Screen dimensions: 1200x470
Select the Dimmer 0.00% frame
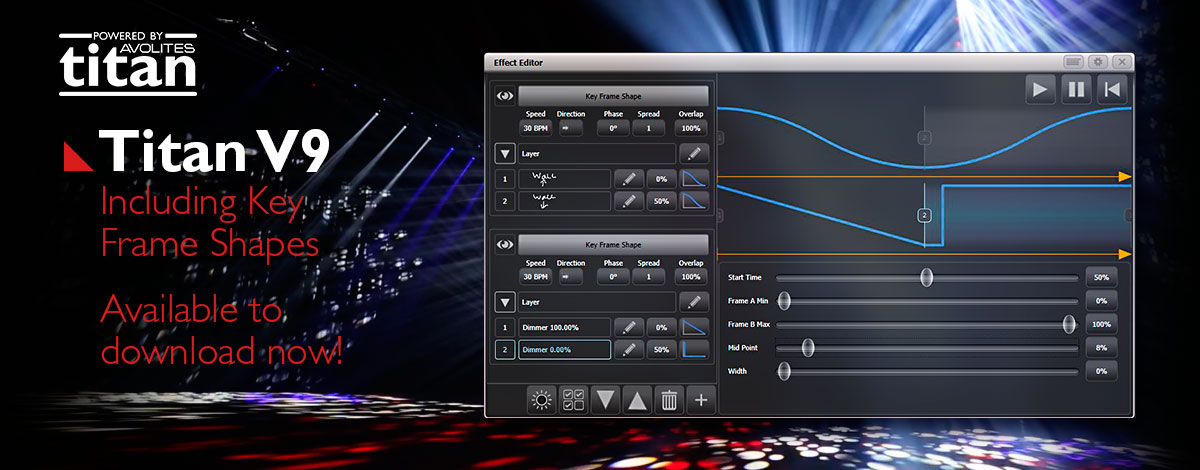point(564,349)
